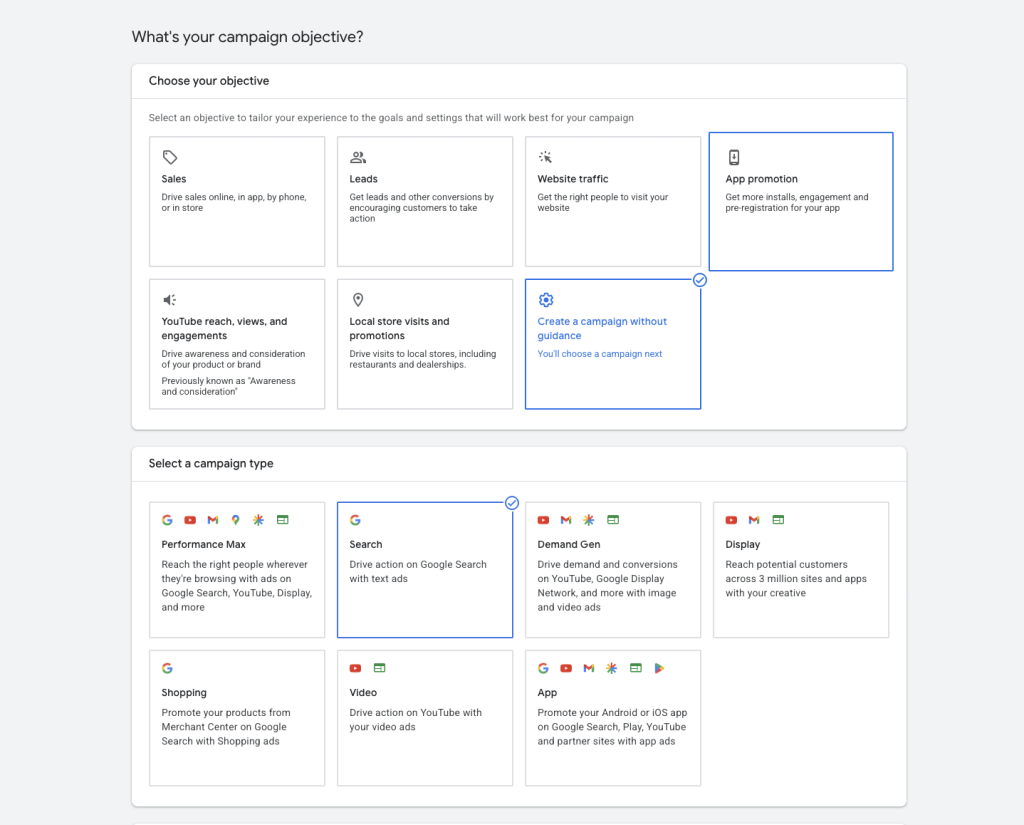Click the Google logo on Shopping card
Viewport: 1024px width, 825px height.
(x=167, y=668)
